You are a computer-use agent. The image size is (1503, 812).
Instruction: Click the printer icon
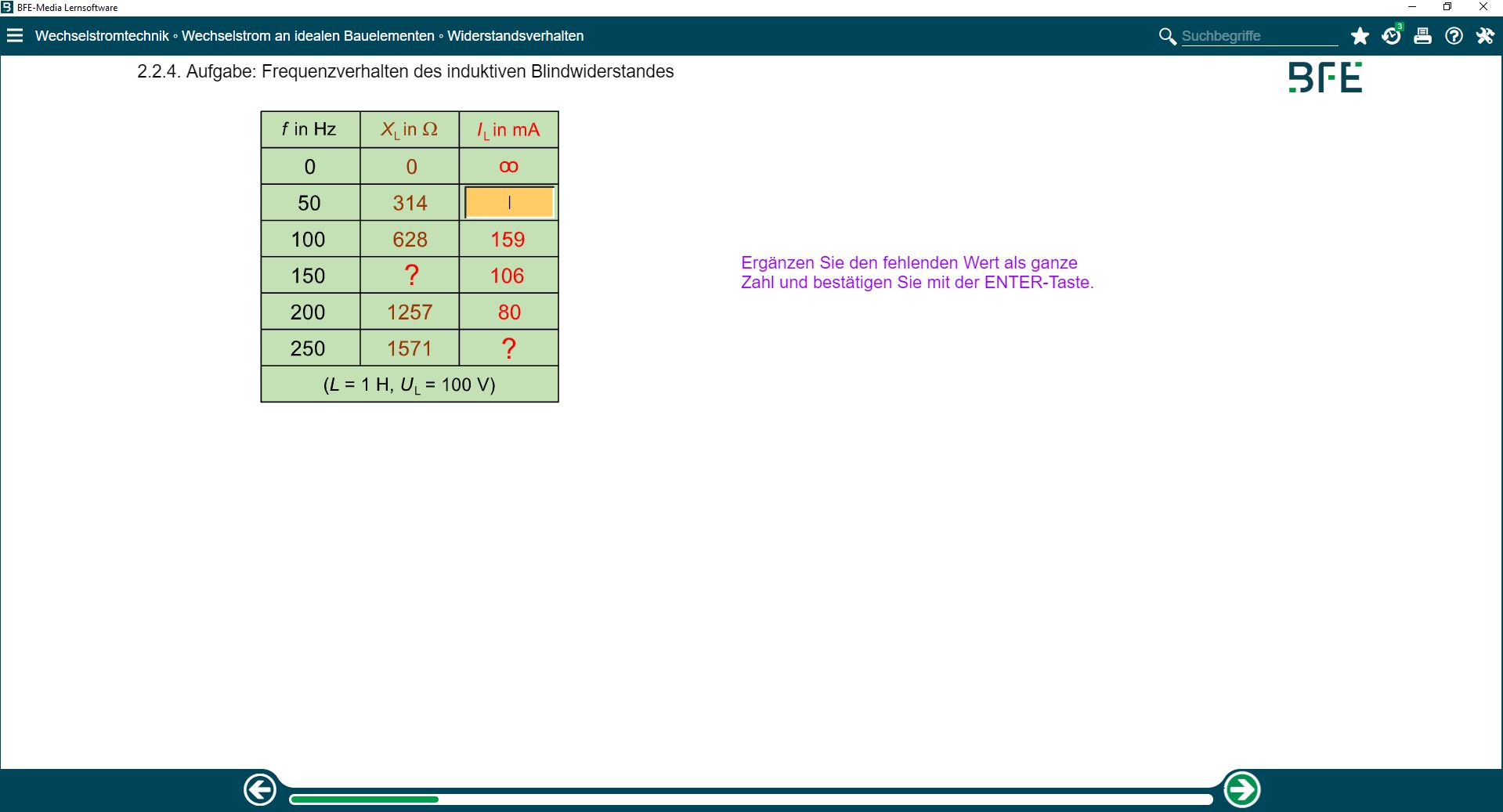pos(1422,36)
